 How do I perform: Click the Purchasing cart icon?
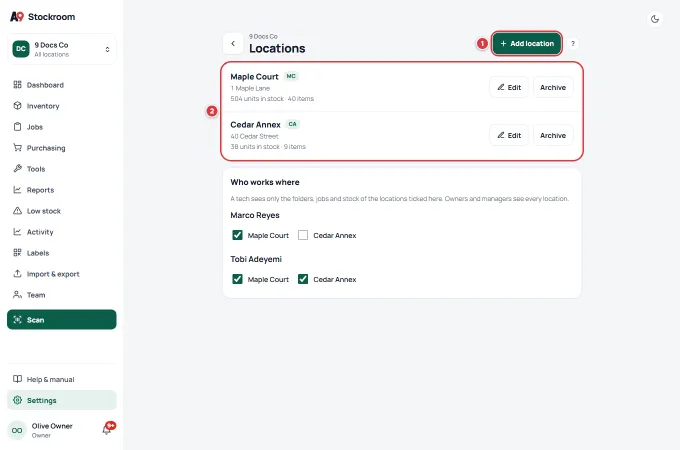pyautogui.click(x=17, y=148)
